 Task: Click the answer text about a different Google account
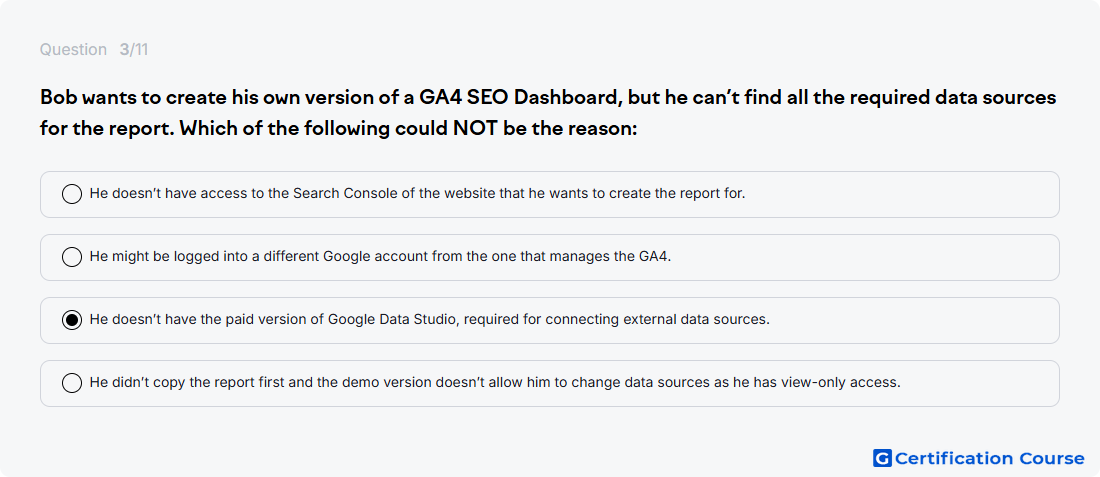(380, 257)
